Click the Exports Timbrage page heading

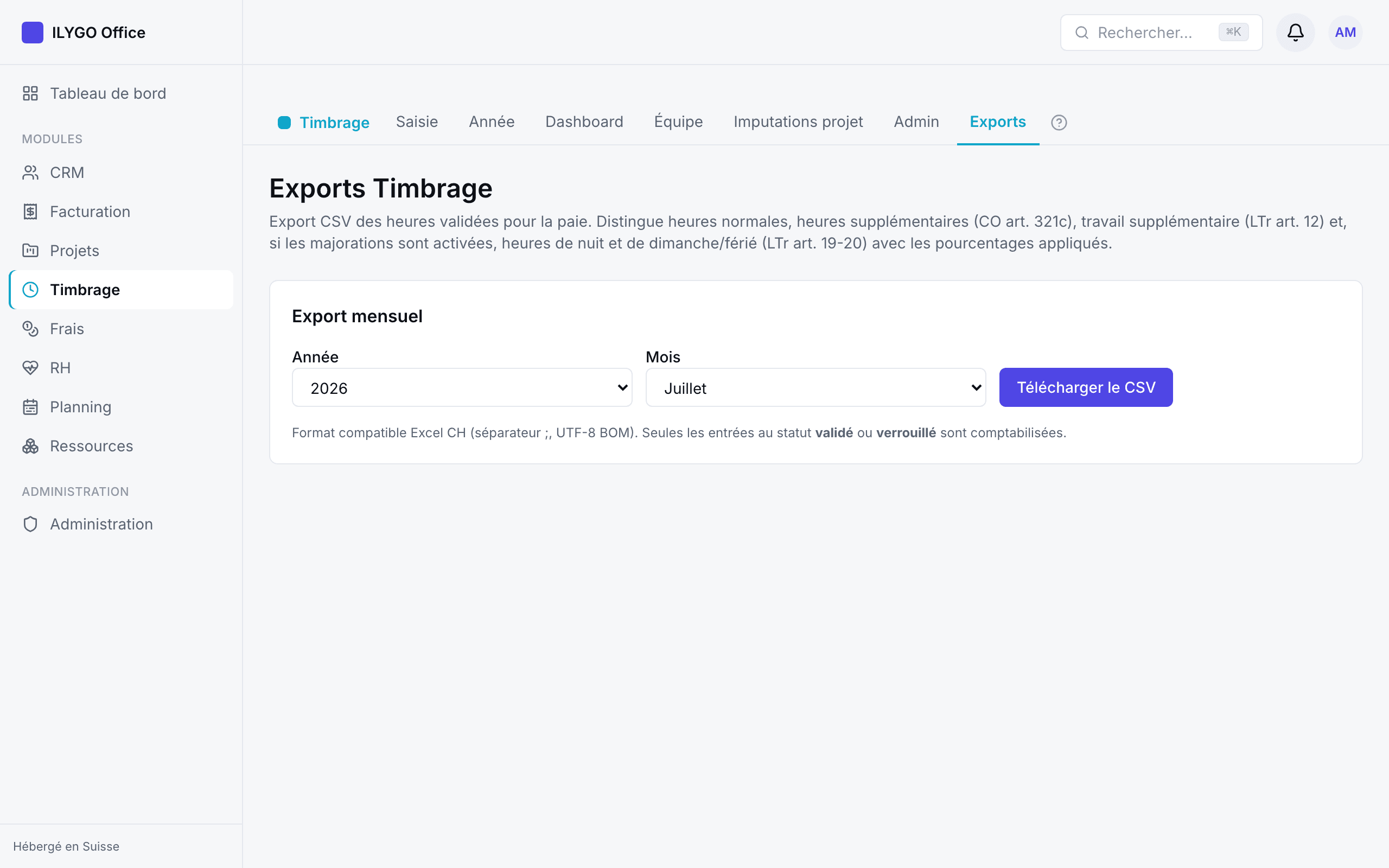click(x=380, y=188)
